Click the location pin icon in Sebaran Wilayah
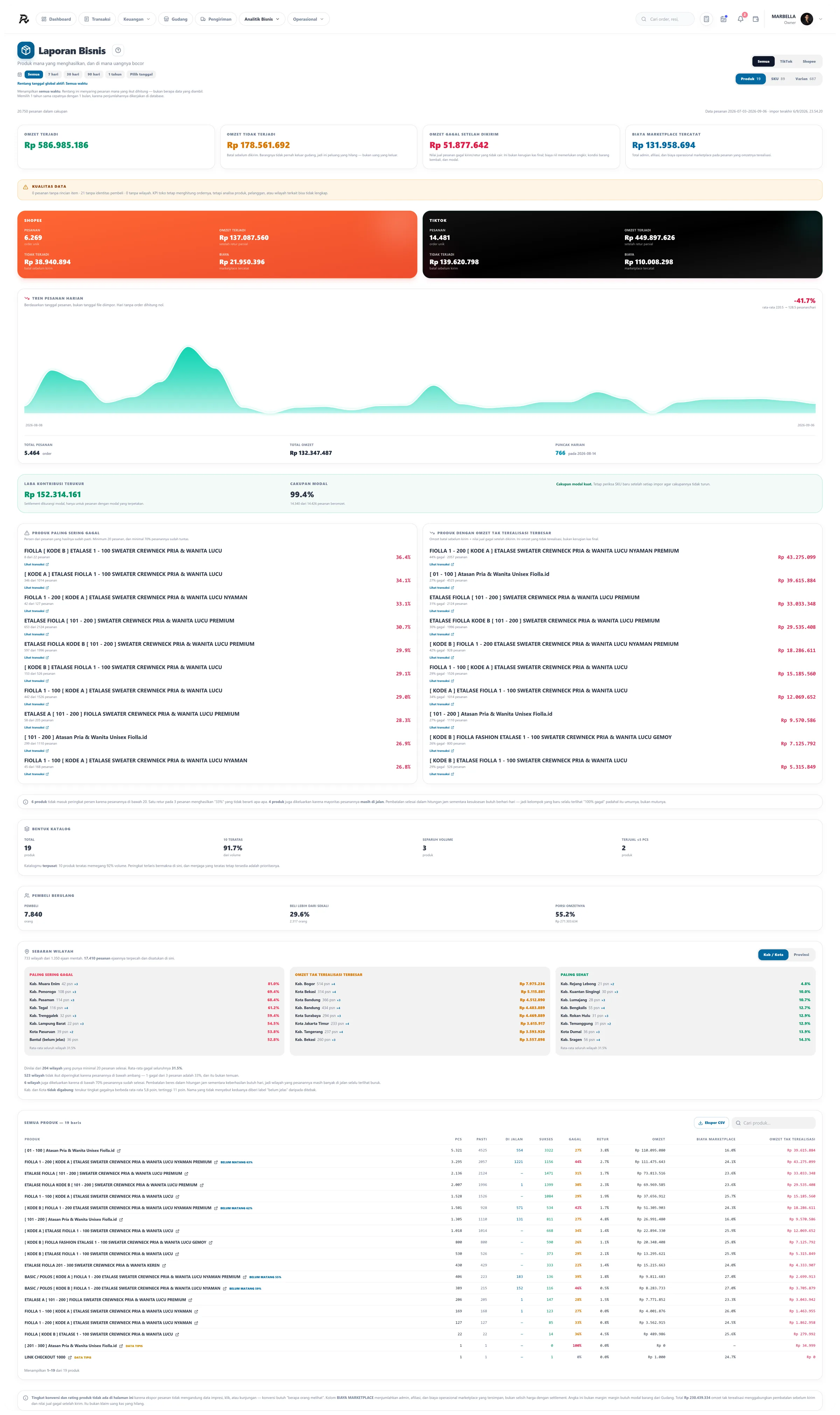 pos(27,952)
